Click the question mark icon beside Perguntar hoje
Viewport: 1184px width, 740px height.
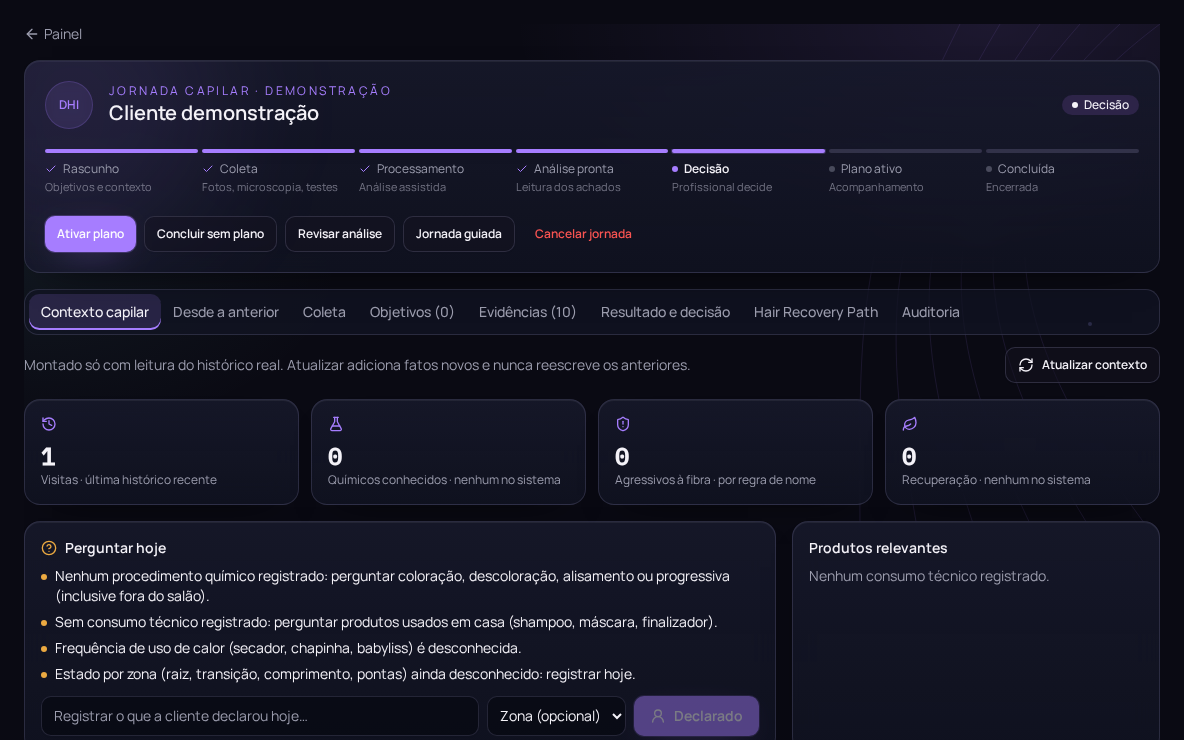tap(49, 548)
